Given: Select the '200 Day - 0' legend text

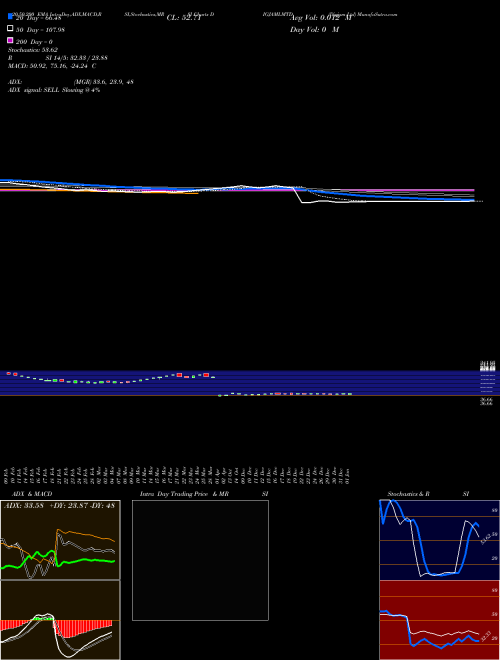Looking at the screenshot, I should [x=34, y=42].
